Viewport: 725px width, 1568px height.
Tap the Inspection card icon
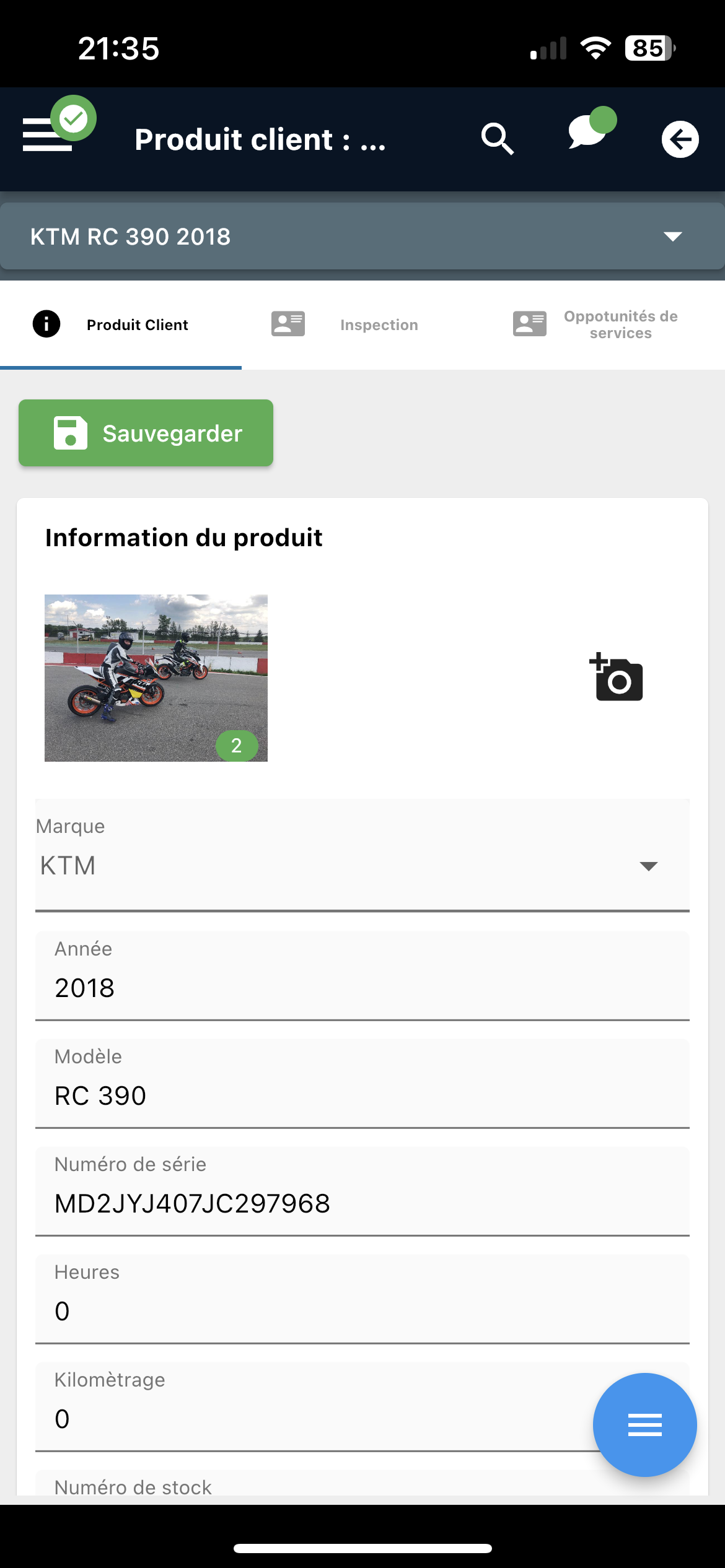coord(288,324)
